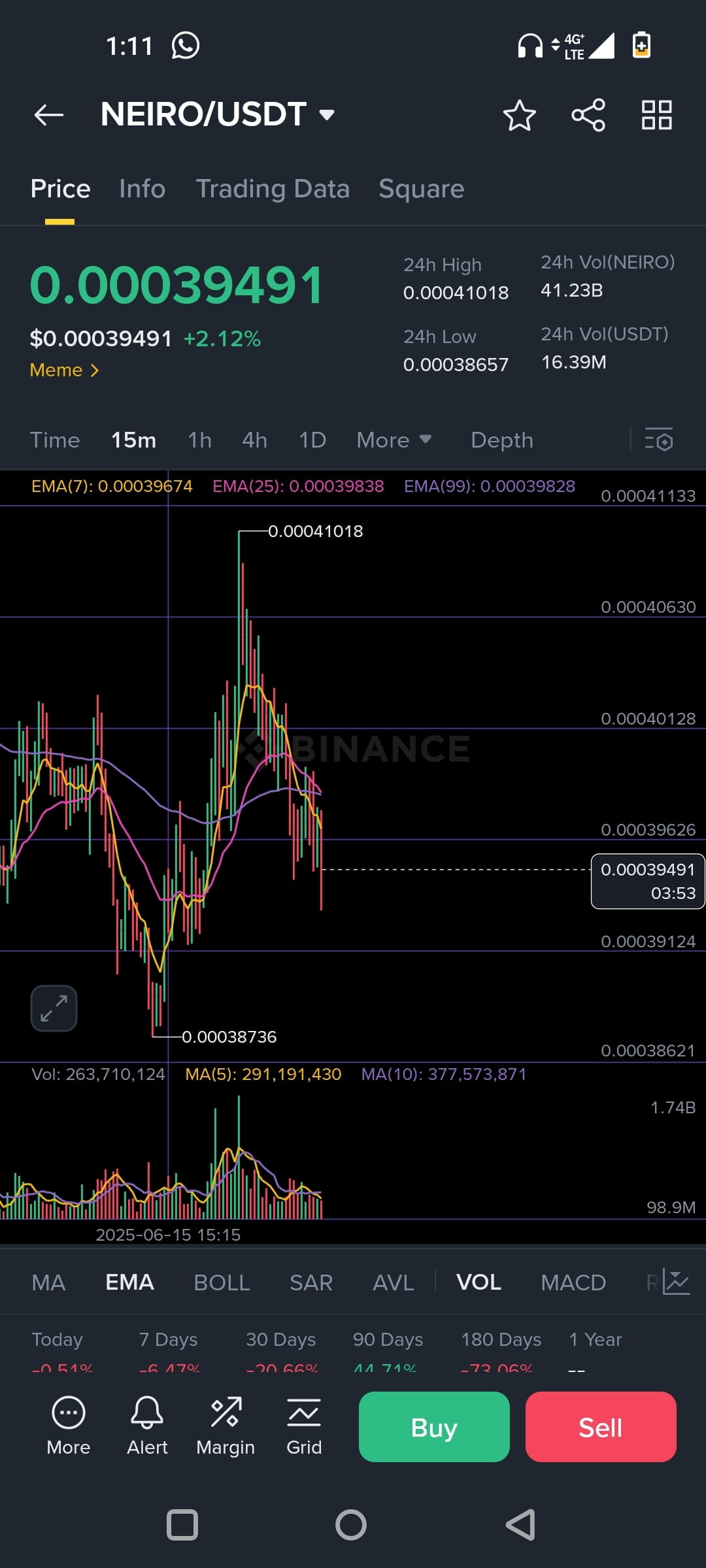Add NEIRO/USDT to favorites with star icon

tap(520, 115)
